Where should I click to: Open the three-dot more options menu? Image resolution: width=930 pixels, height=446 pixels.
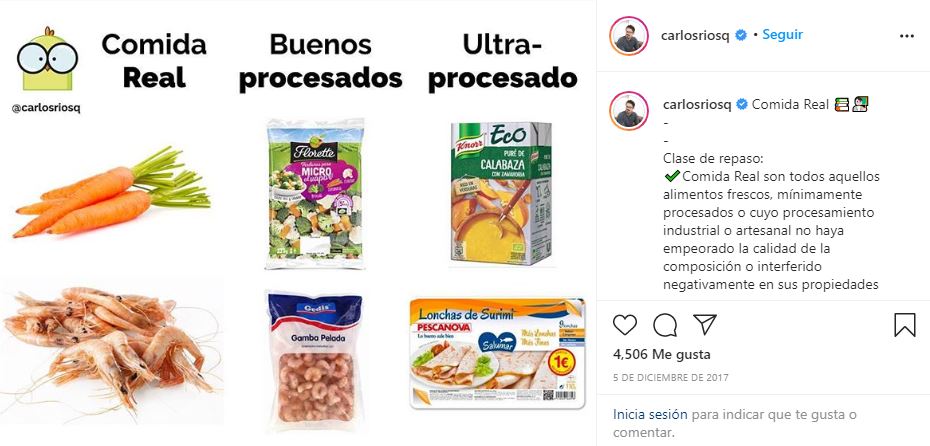(x=906, y=36)
